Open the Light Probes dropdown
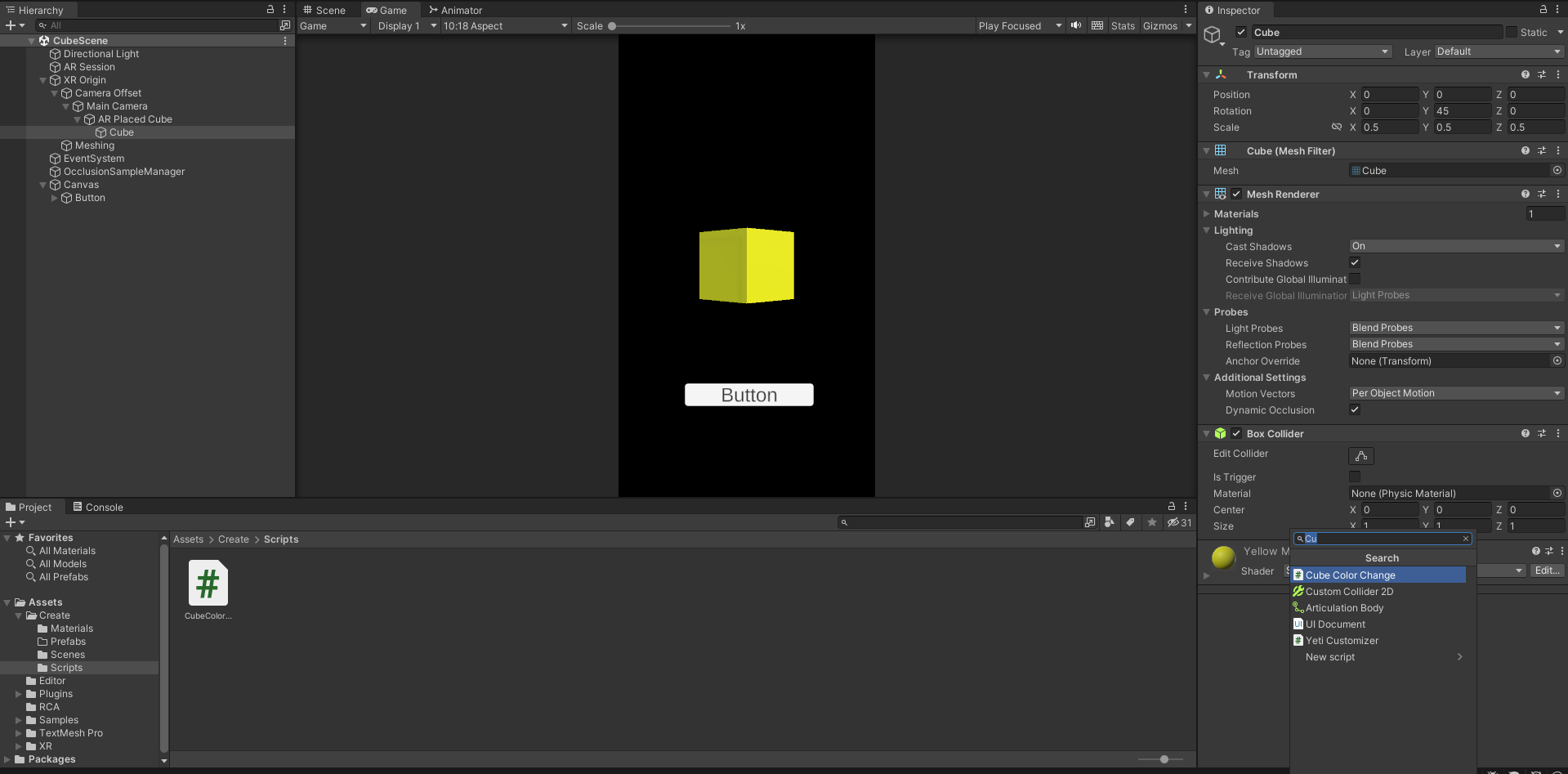The image size is (1568, 774). click(x=1456, y=328)
